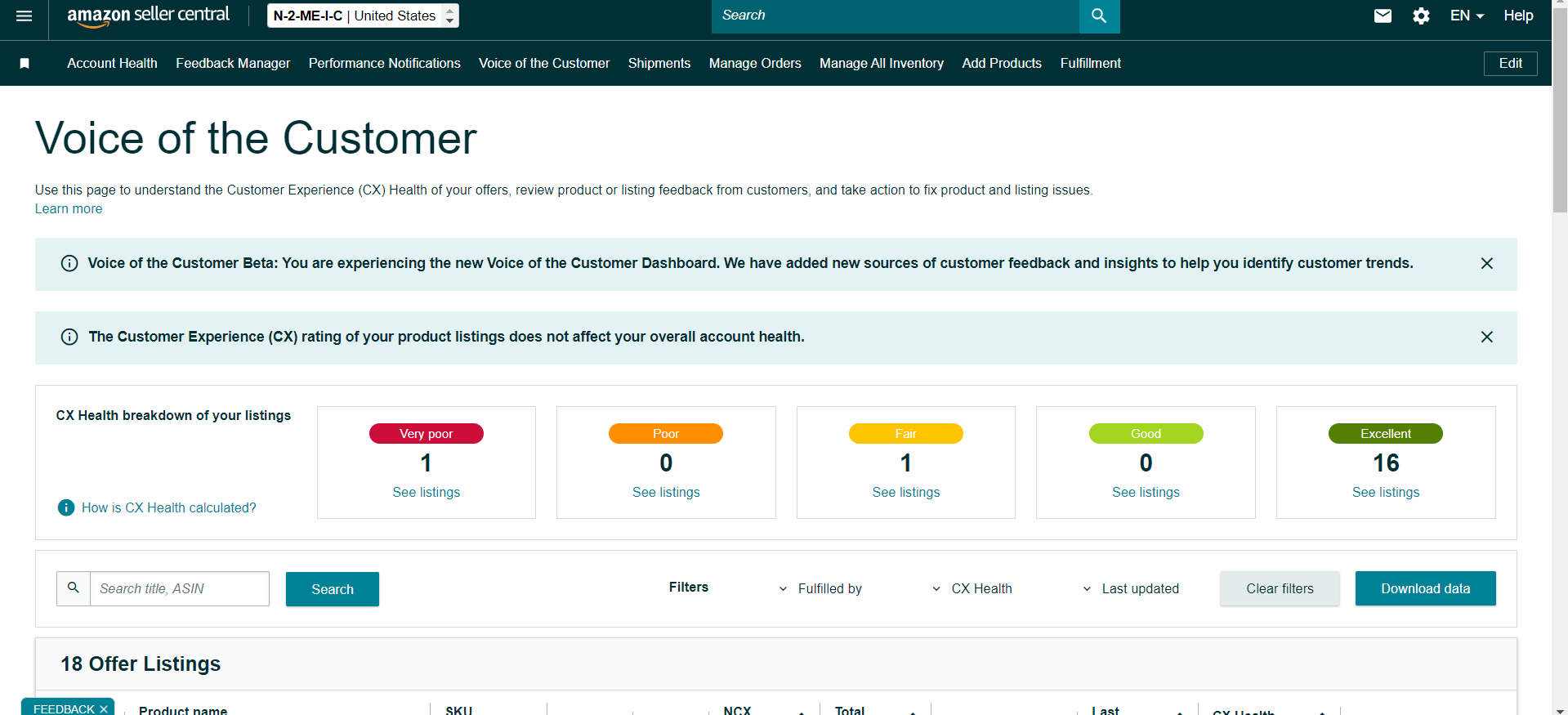Click the red Very poor badge
Viewport: 1568px width, 715px height.
tap(427, 433)
